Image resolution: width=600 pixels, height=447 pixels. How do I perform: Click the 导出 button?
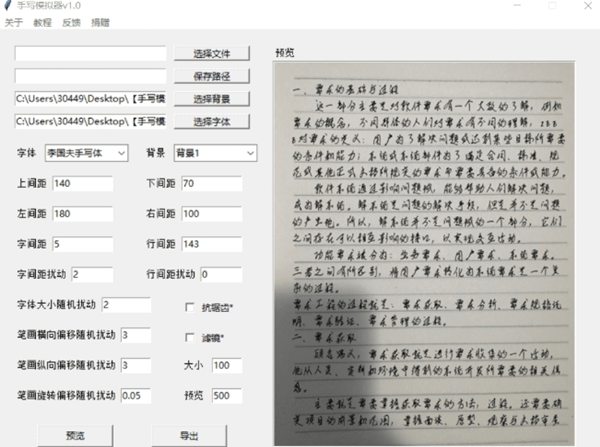click(189, 436)
